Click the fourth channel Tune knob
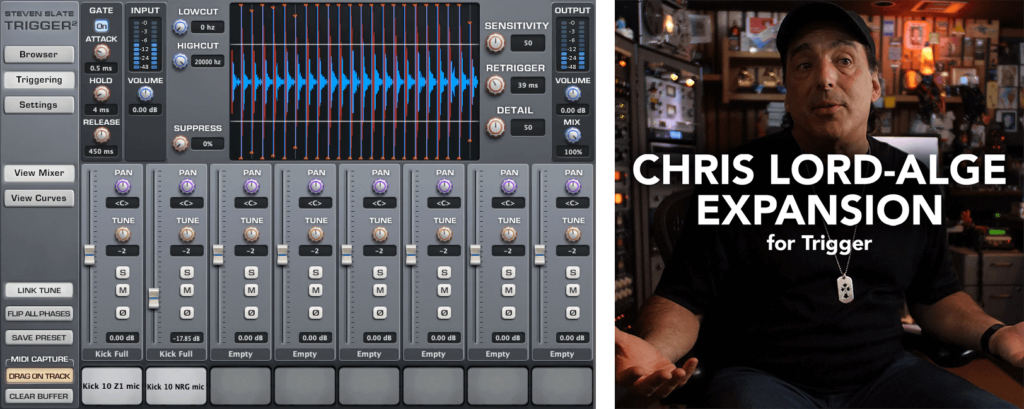 [315, 235]
